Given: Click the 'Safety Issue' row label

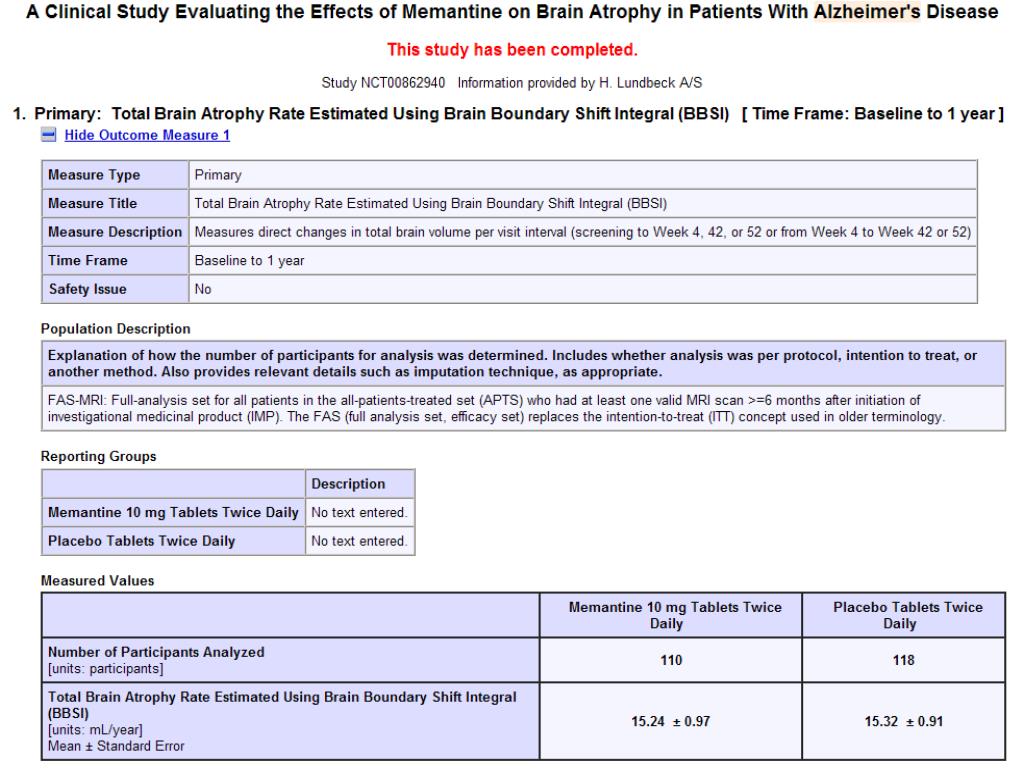Looking at the screenshot, I should coord(87,289).
